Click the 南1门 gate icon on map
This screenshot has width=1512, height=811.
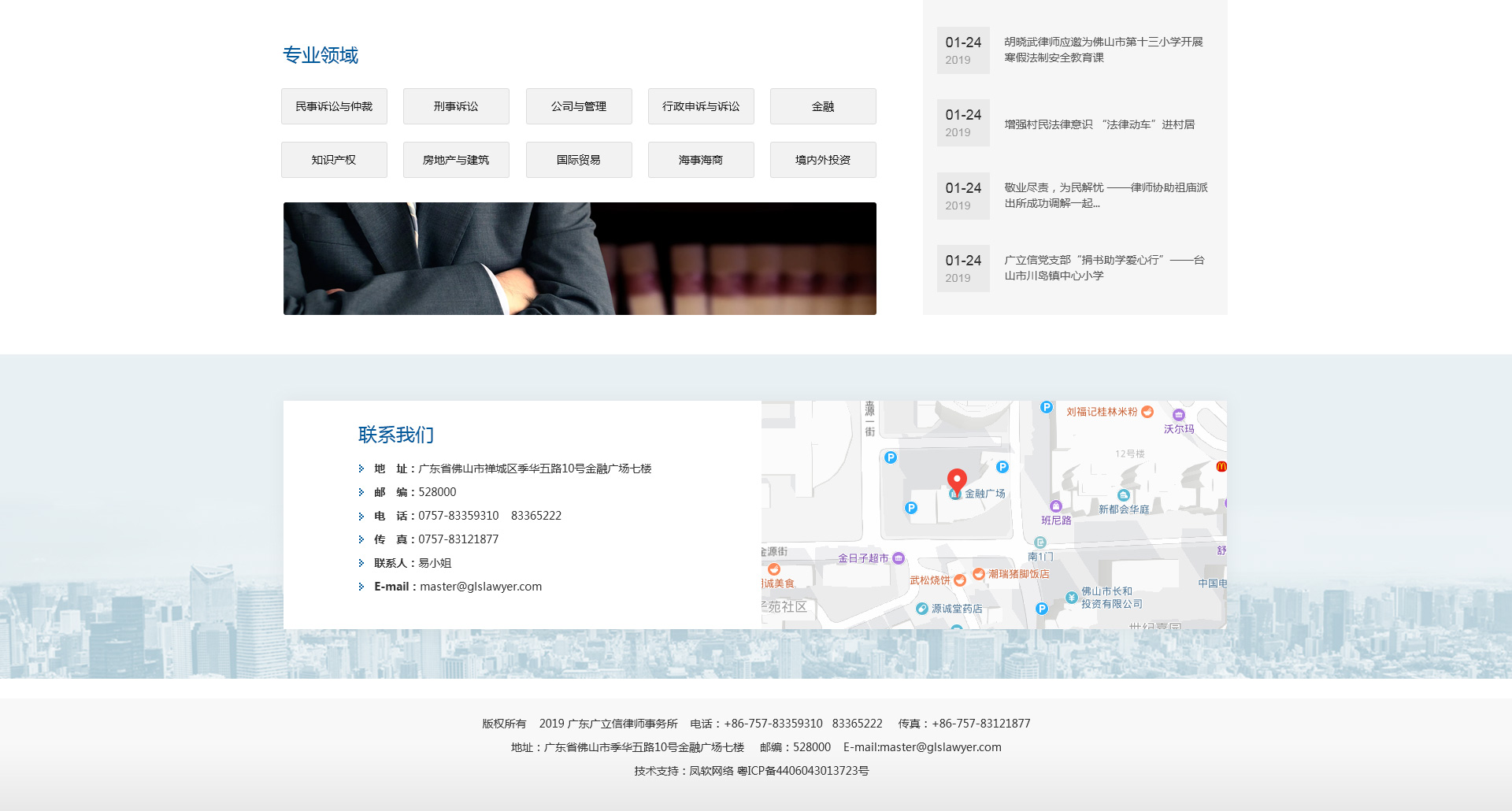click(x=1040, y=543)
